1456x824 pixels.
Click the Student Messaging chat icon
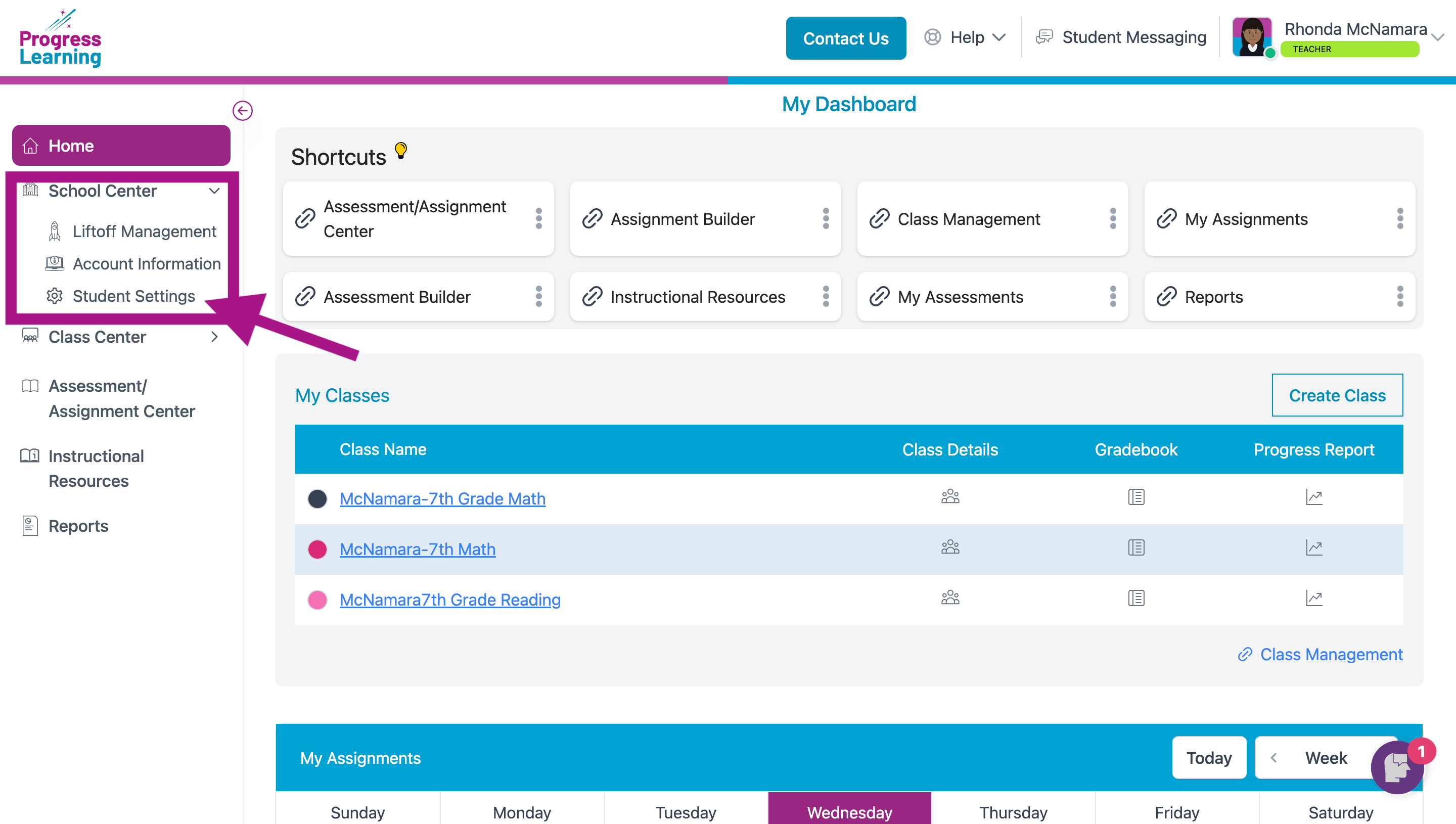click(1044, 37)
